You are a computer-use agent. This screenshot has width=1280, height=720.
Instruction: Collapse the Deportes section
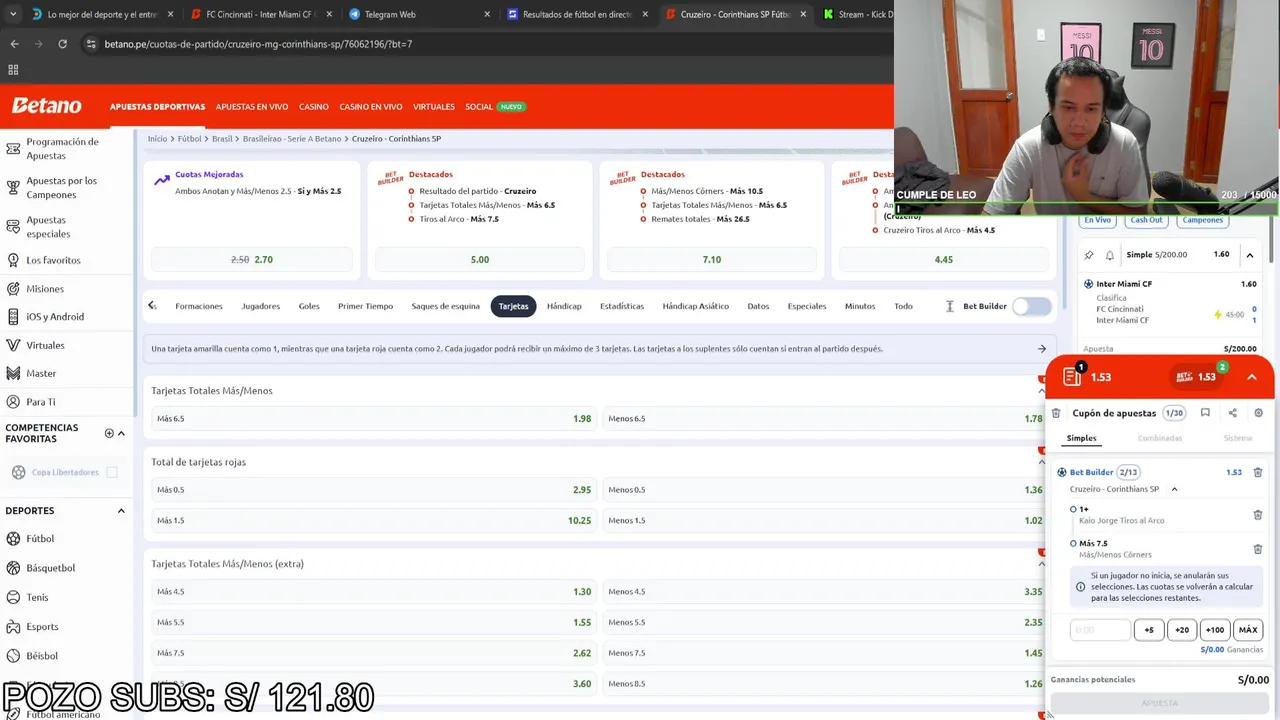point(121,511)
